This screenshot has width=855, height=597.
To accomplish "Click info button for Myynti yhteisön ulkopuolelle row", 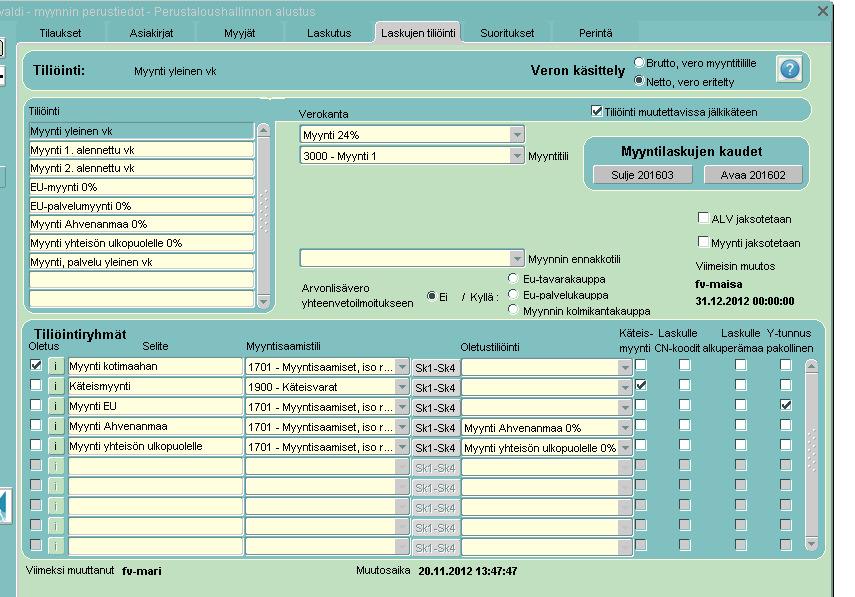I will pos(56,446).
